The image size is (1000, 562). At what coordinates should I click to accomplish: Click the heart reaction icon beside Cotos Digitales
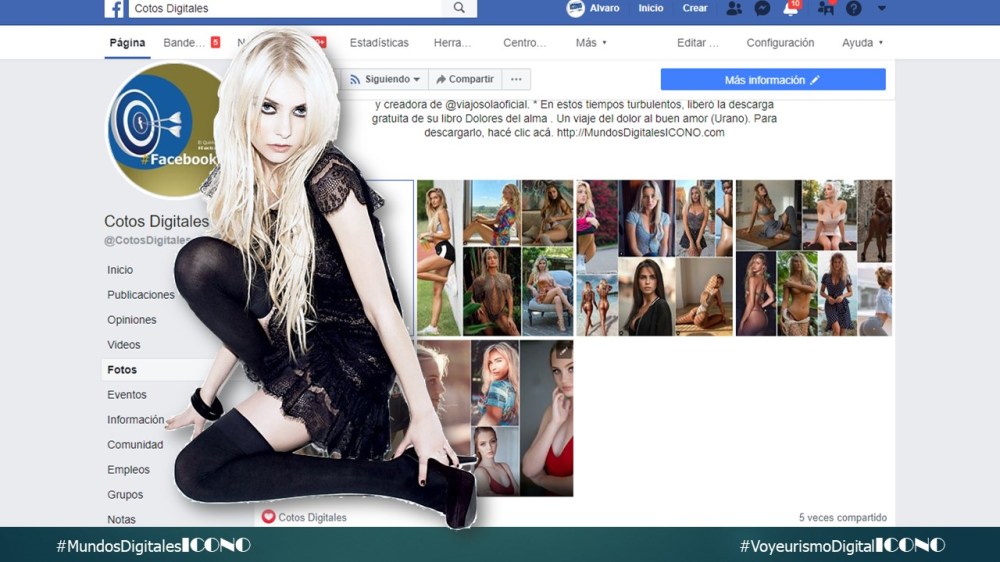[268, 517]
